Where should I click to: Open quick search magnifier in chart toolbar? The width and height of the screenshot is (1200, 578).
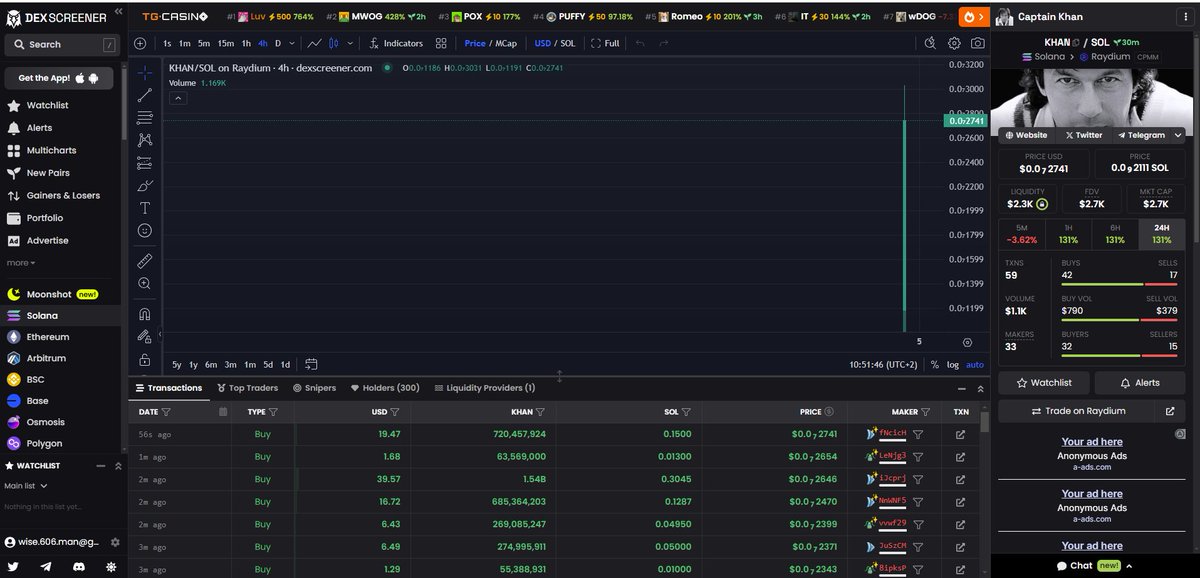[930, 44]
